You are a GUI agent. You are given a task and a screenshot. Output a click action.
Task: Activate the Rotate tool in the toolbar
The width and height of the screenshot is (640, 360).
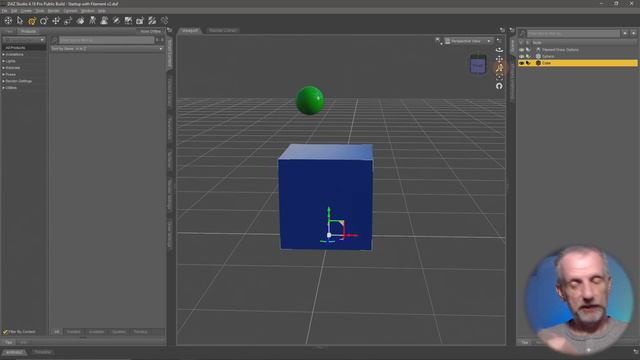tap(44, 20)
